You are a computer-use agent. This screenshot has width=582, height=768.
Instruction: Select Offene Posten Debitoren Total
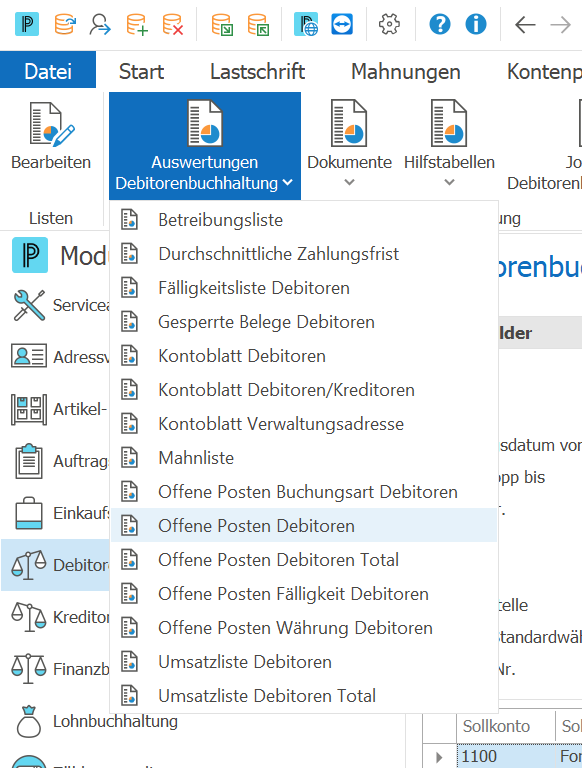[x=304, y=560]
